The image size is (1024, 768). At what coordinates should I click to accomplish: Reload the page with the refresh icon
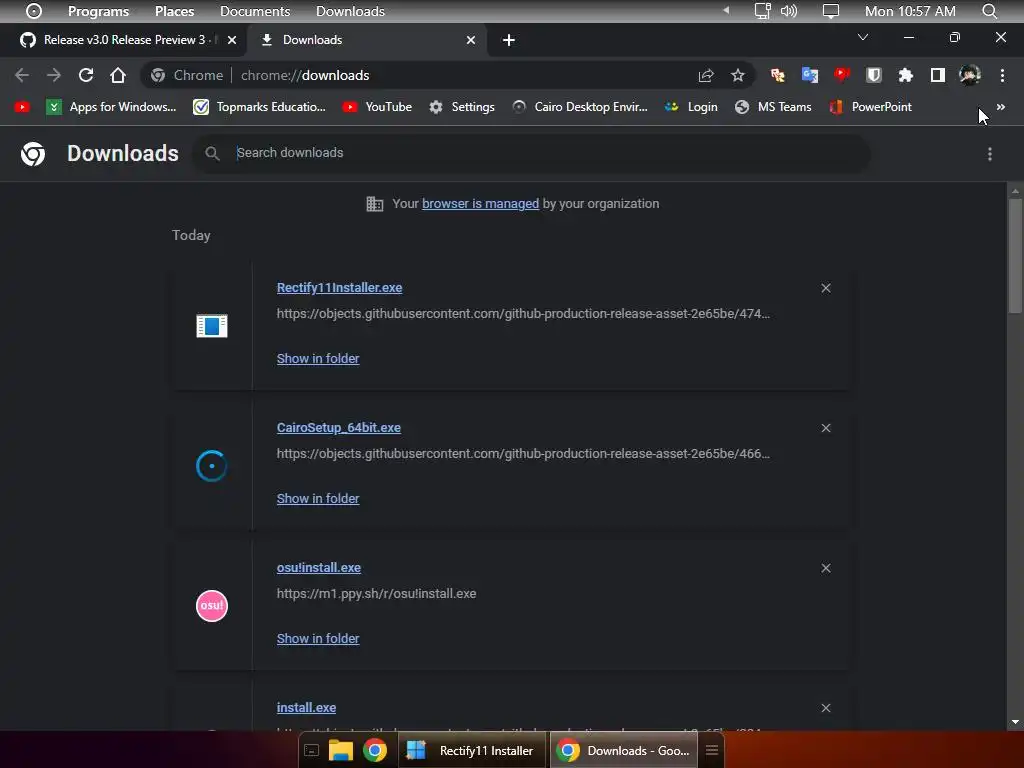(x=86, y=75)
